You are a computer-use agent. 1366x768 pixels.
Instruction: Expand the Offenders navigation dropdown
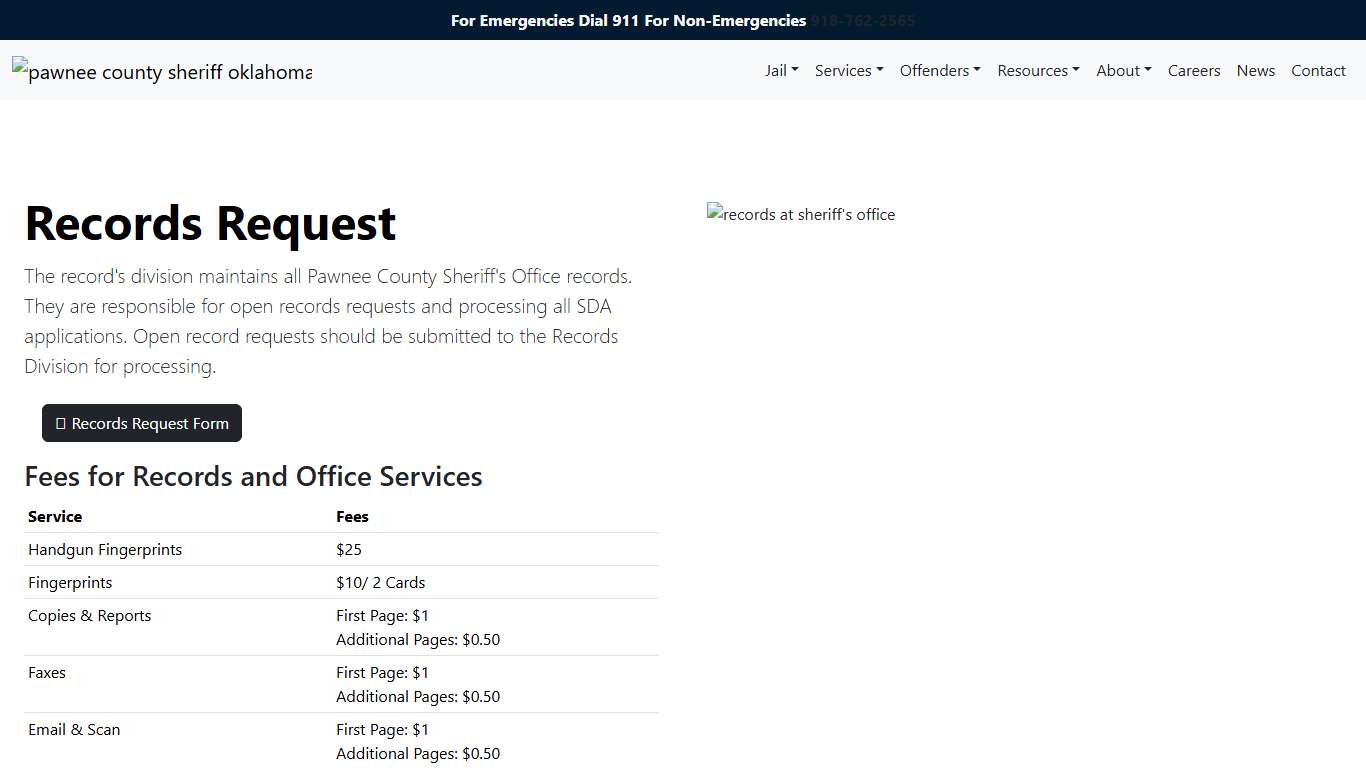point(939,70)
